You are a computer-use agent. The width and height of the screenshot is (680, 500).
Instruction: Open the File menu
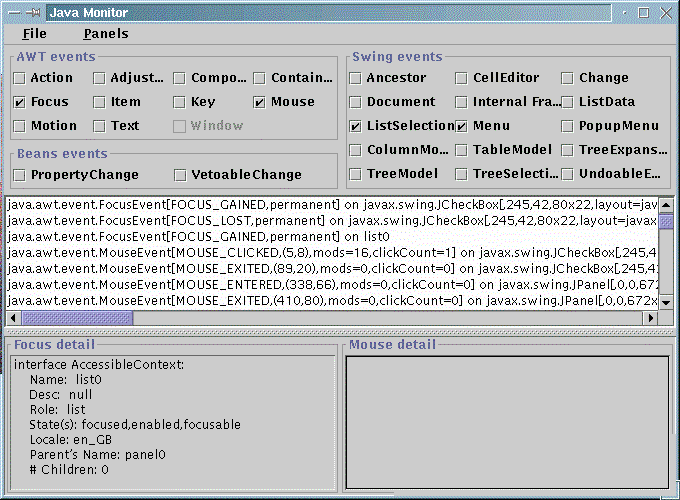pos(34,33)
